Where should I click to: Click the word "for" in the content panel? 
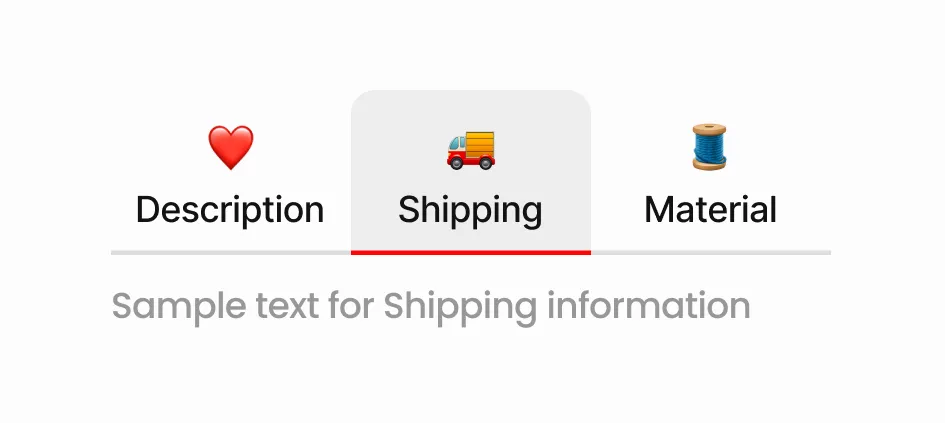coord(351,305)
